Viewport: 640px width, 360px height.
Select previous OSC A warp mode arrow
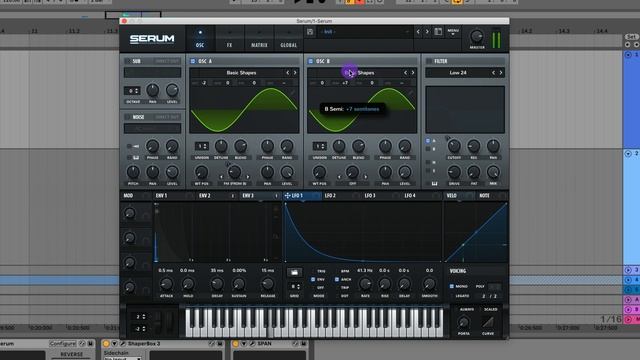tap(222, 177)
